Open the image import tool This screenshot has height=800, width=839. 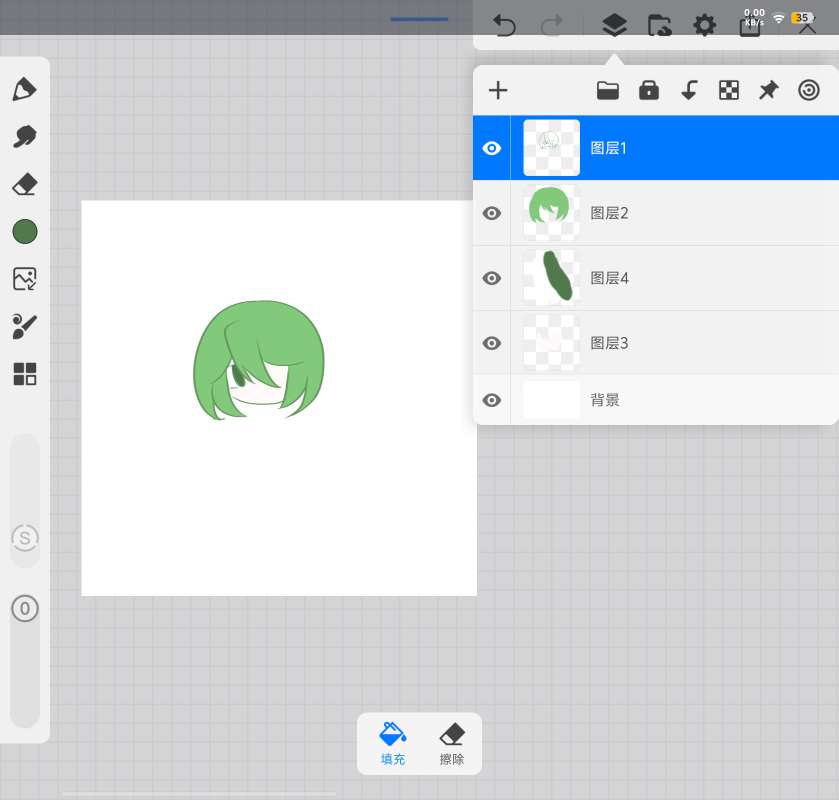tap(24, 279)
